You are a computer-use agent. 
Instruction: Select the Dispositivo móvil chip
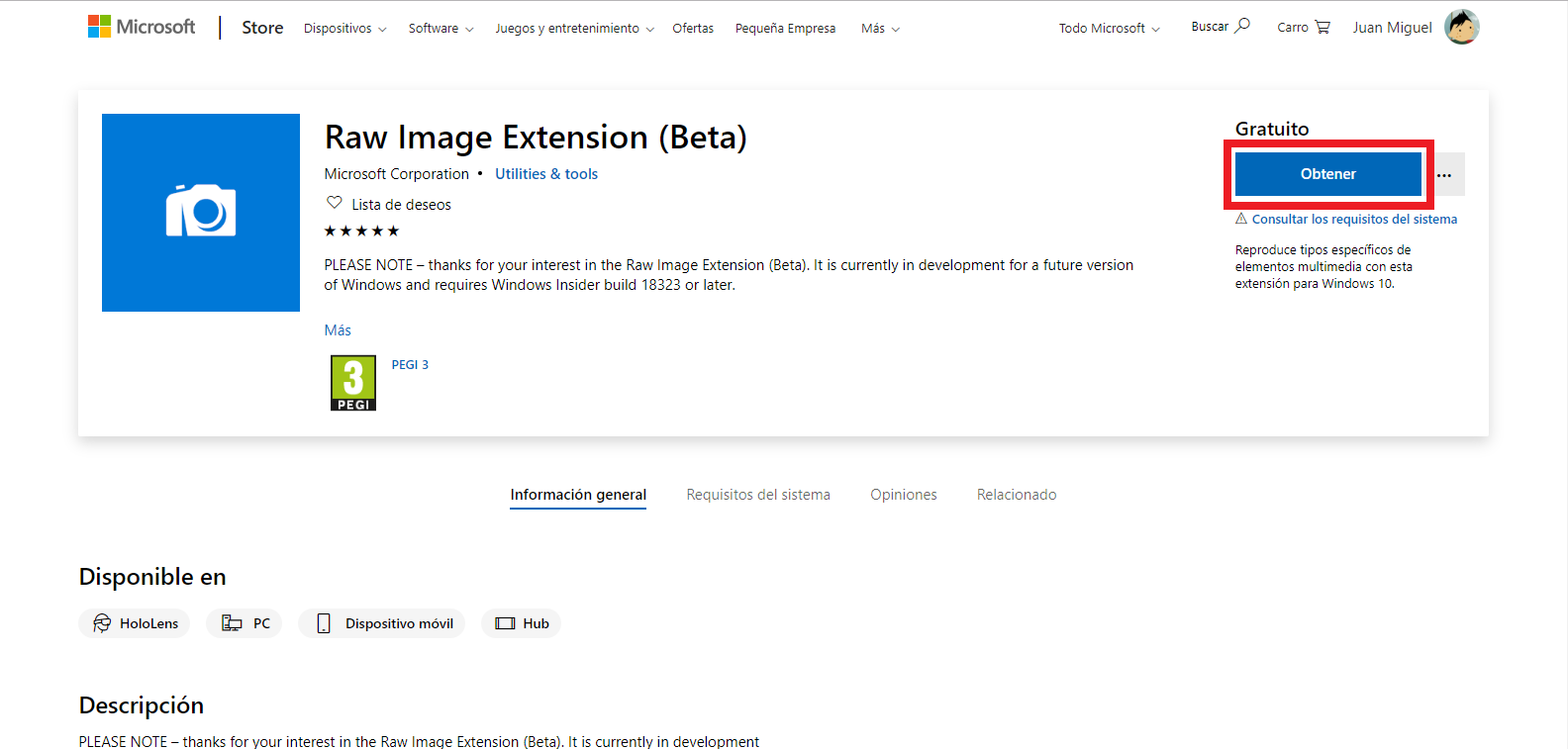(381, 623)
